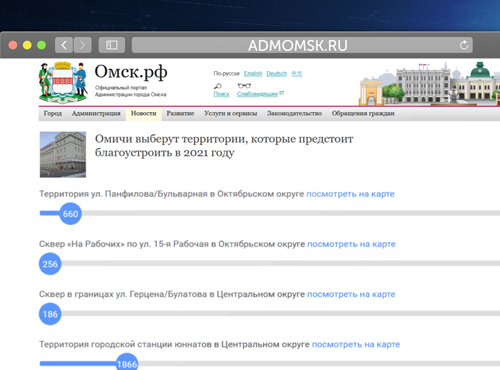Click the glasses accessibility icon
This screenshot has height=370, width=500.
coord(244,86)
